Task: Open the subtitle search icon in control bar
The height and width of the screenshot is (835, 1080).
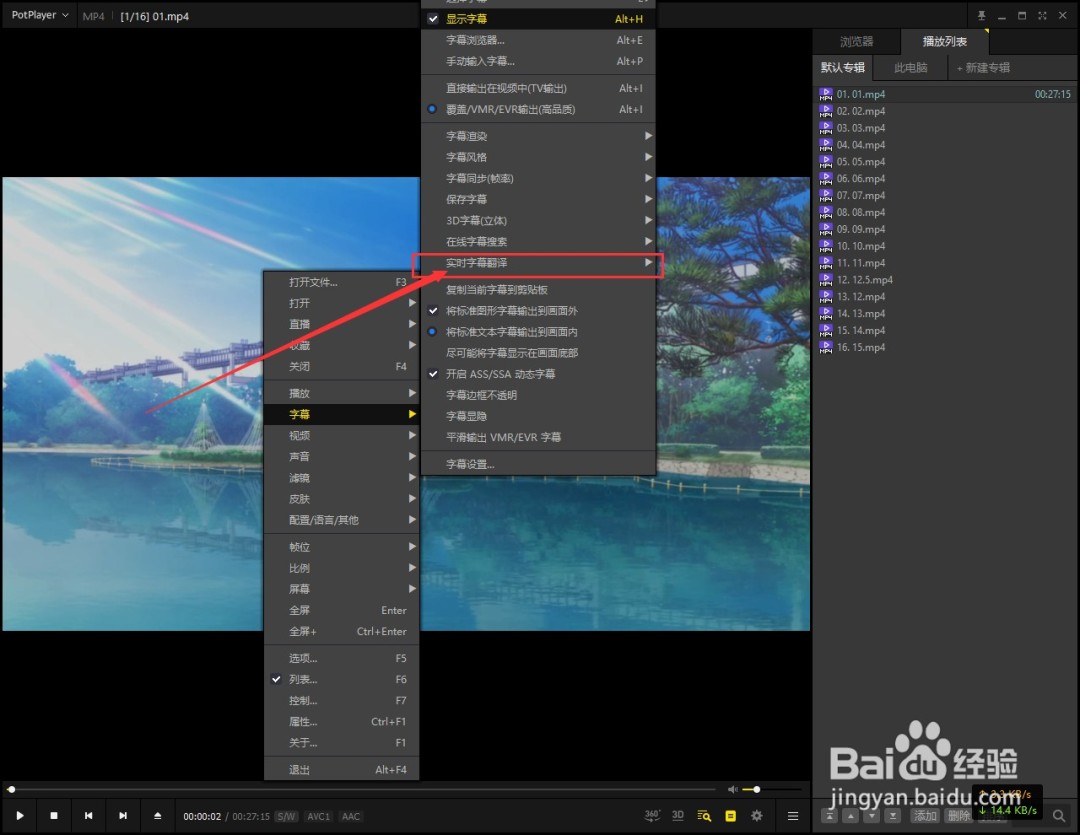Action: tap(704, 816)
